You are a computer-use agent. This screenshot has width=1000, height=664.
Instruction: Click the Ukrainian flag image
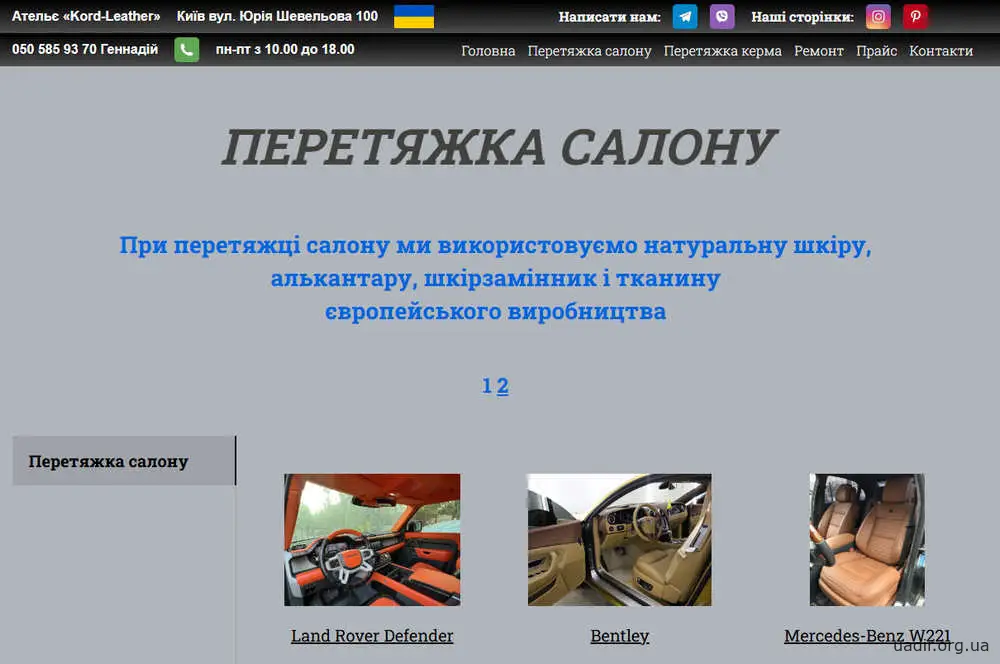[413, 16]
